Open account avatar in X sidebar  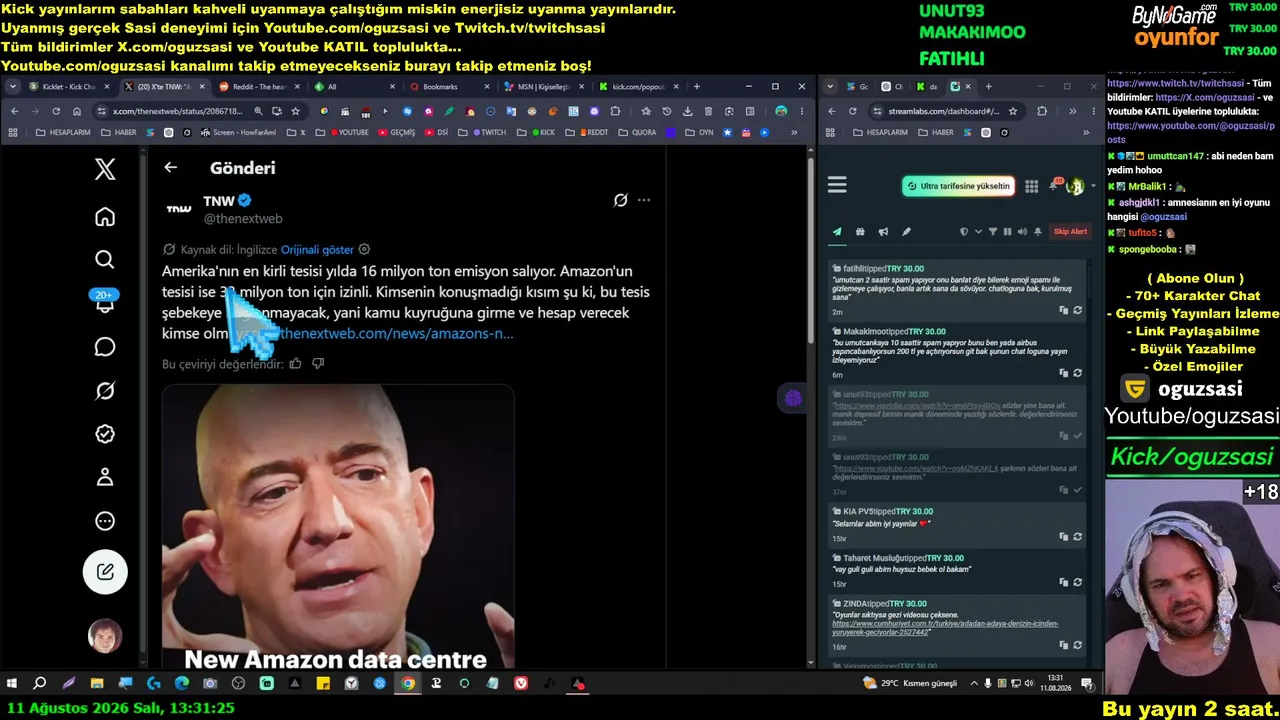tap(105, 636)
